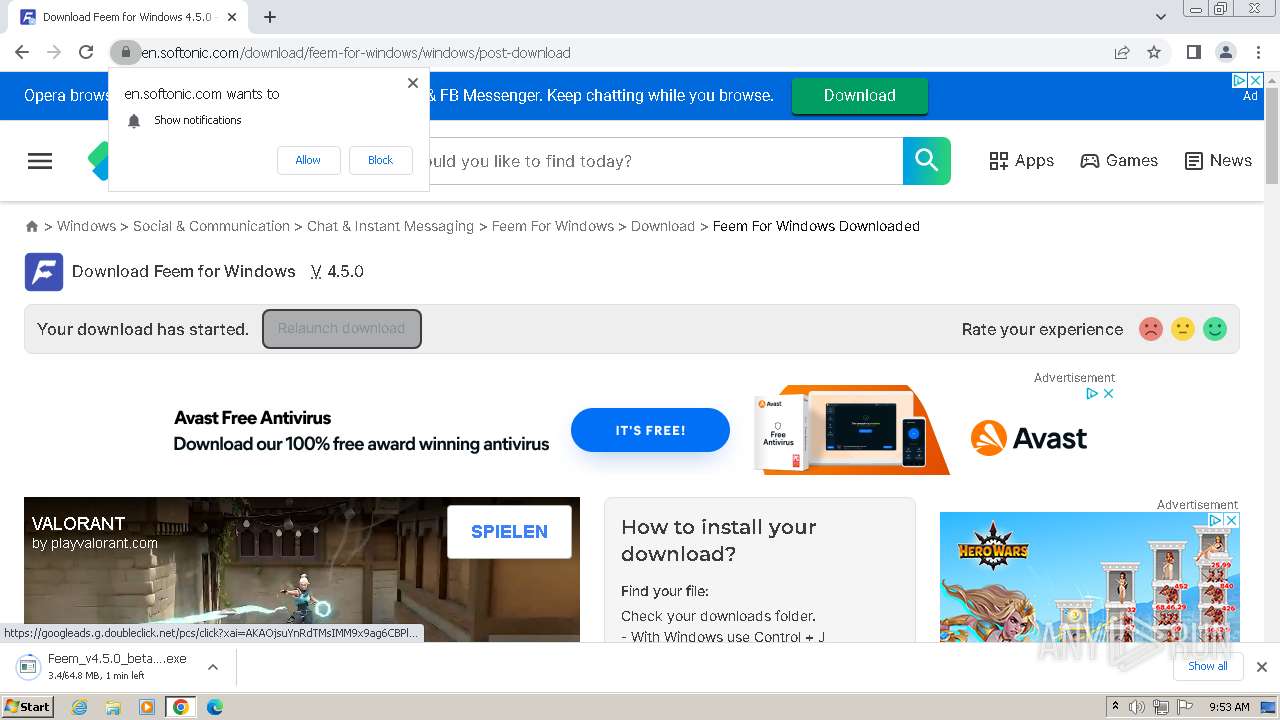
Task: Click the network tray icon
Action: tap(1161, 707)
